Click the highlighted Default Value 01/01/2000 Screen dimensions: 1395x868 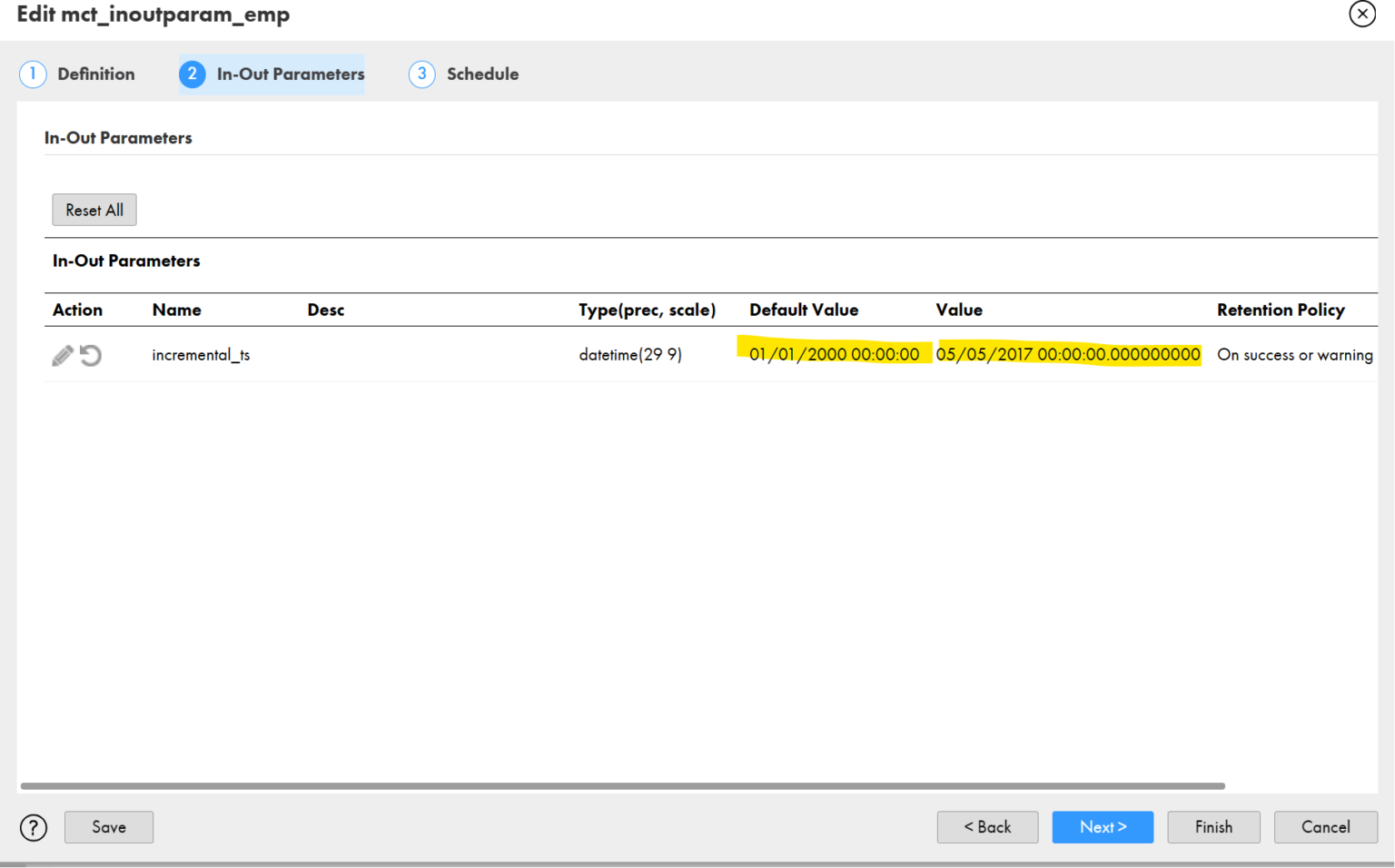click(x=834, y=354)
